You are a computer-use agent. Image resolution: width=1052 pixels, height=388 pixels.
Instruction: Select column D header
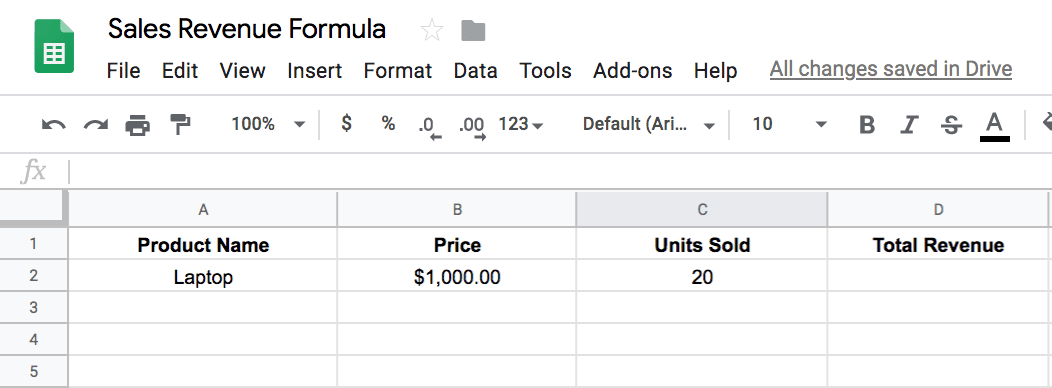939,209
